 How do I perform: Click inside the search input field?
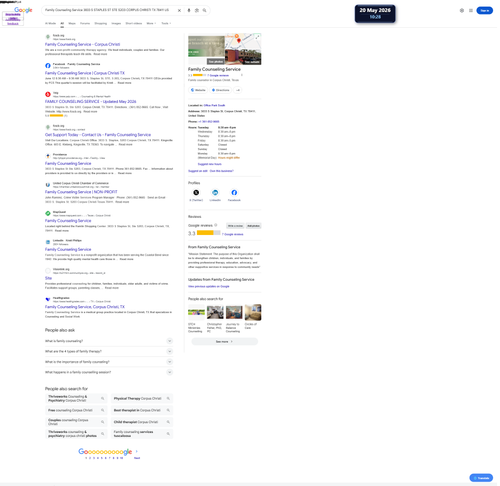(108, 10)
